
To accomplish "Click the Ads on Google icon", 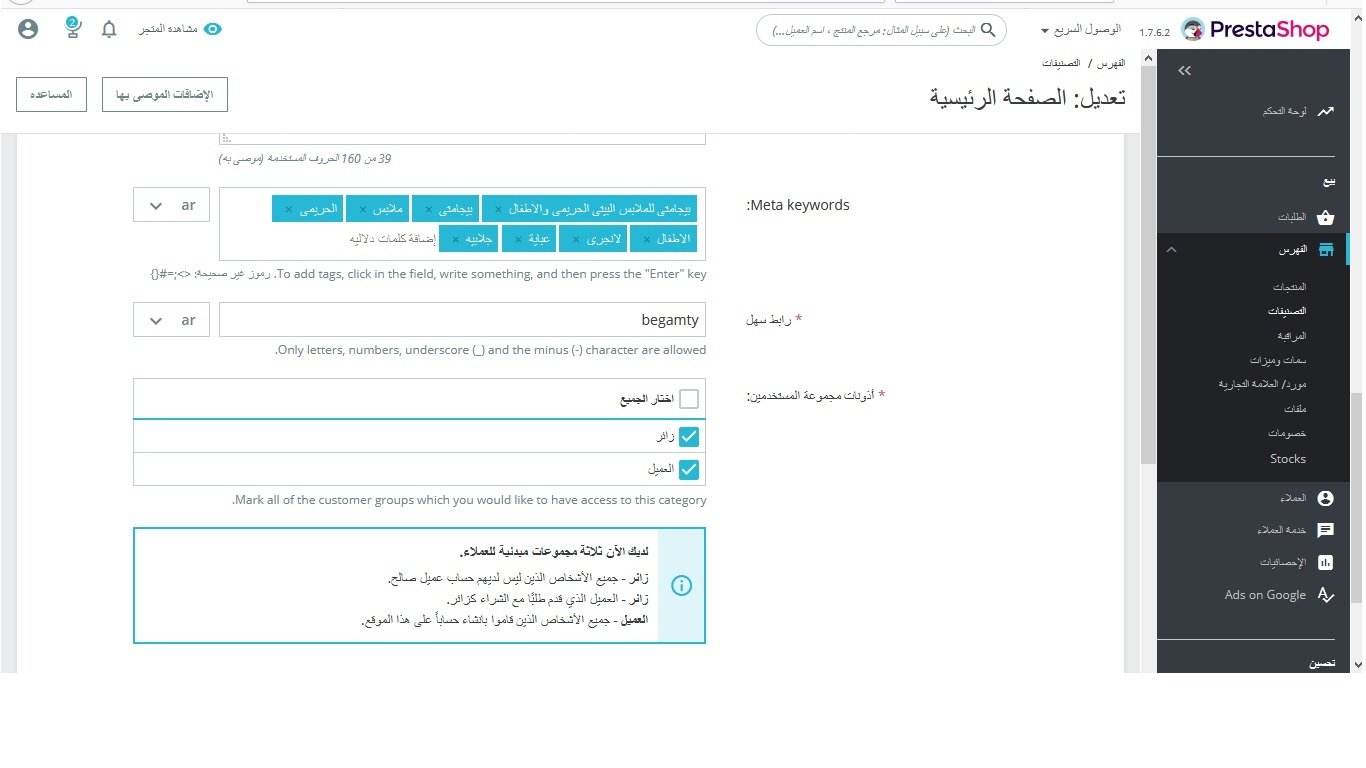I will tap(1325, 595).
